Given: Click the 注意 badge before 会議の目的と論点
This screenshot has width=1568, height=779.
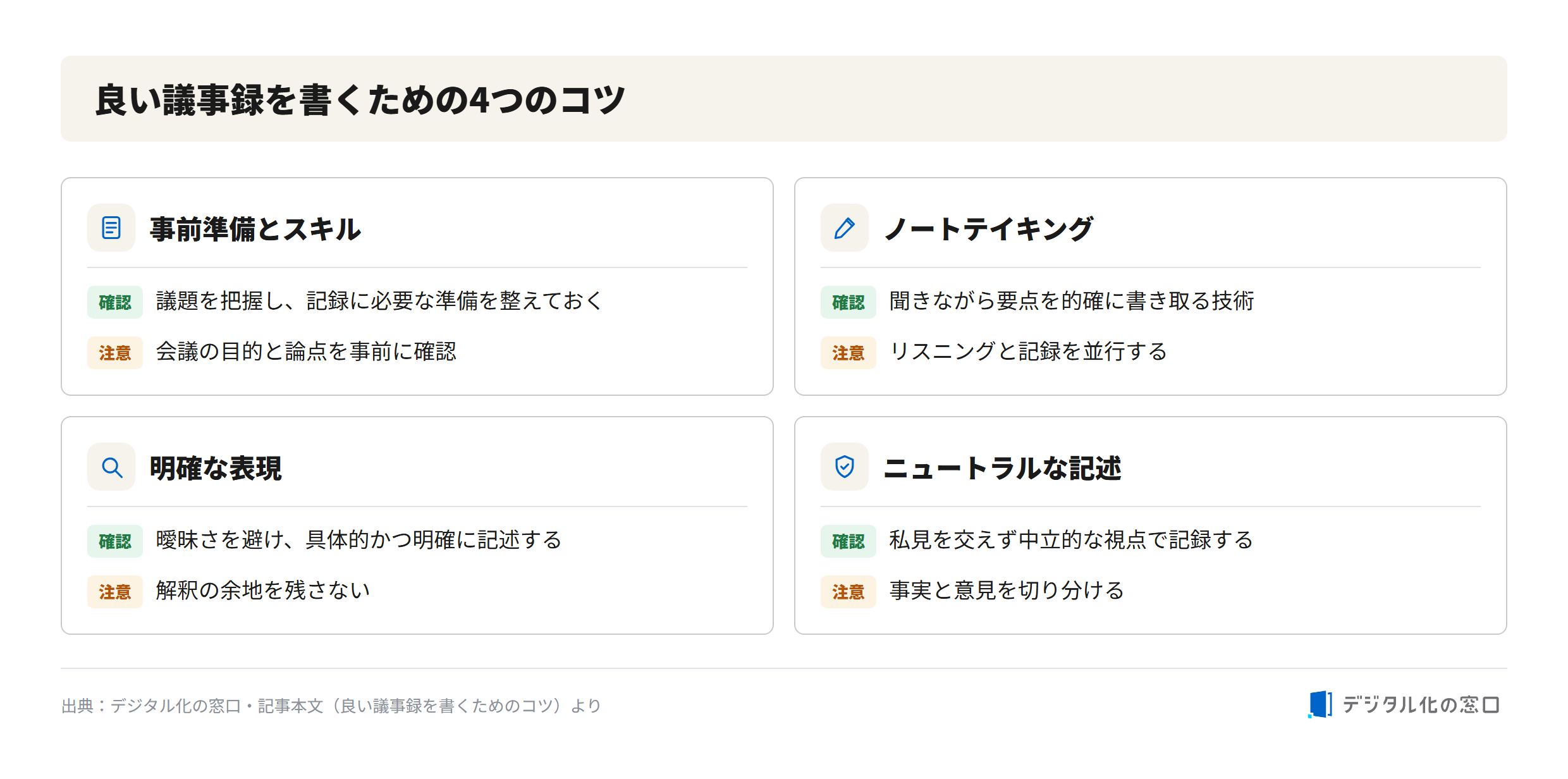Looking at the screenshot, I should tap(115, 353).
